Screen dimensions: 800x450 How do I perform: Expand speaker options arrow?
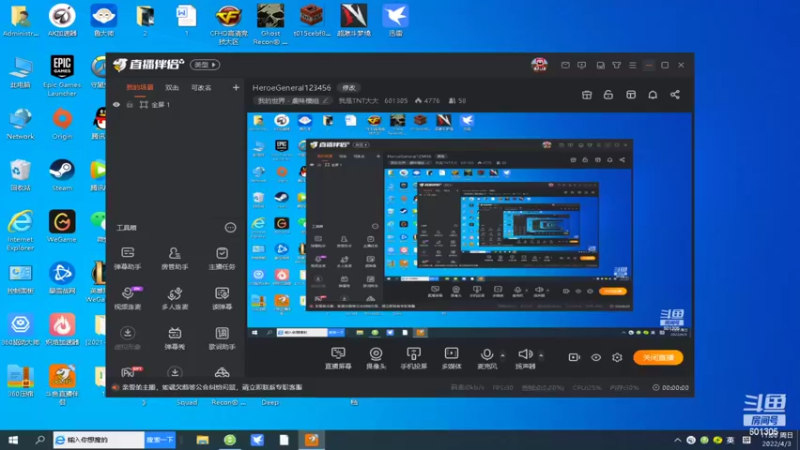point(541,355)
